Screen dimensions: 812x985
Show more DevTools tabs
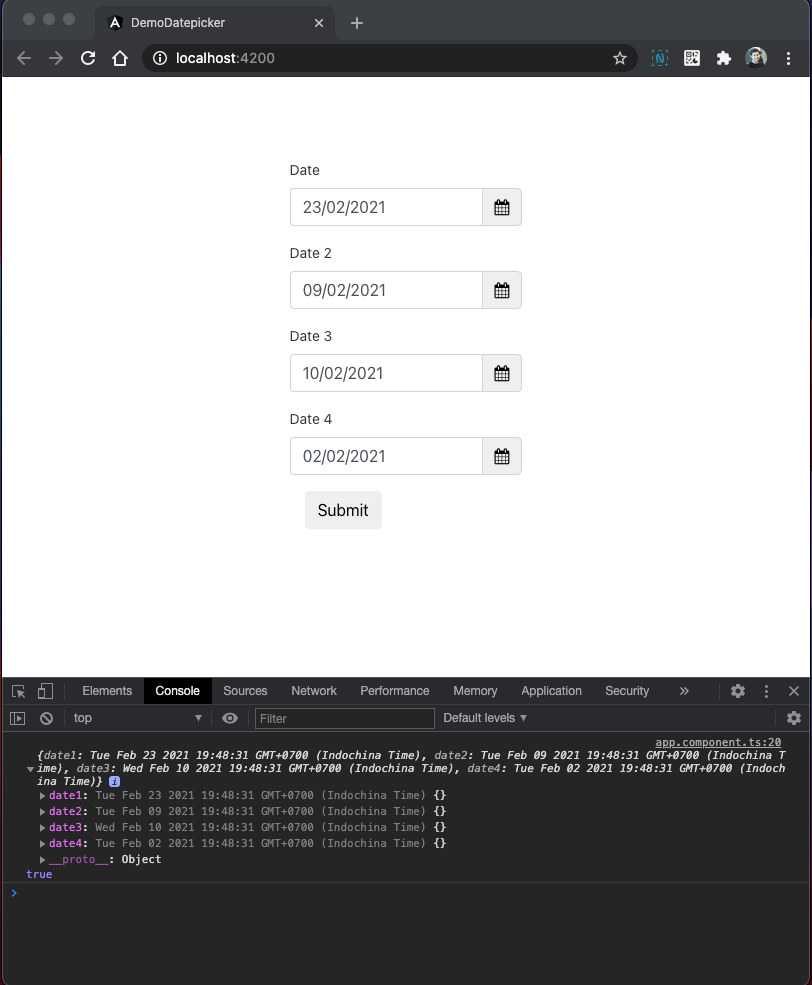point(684,691)
